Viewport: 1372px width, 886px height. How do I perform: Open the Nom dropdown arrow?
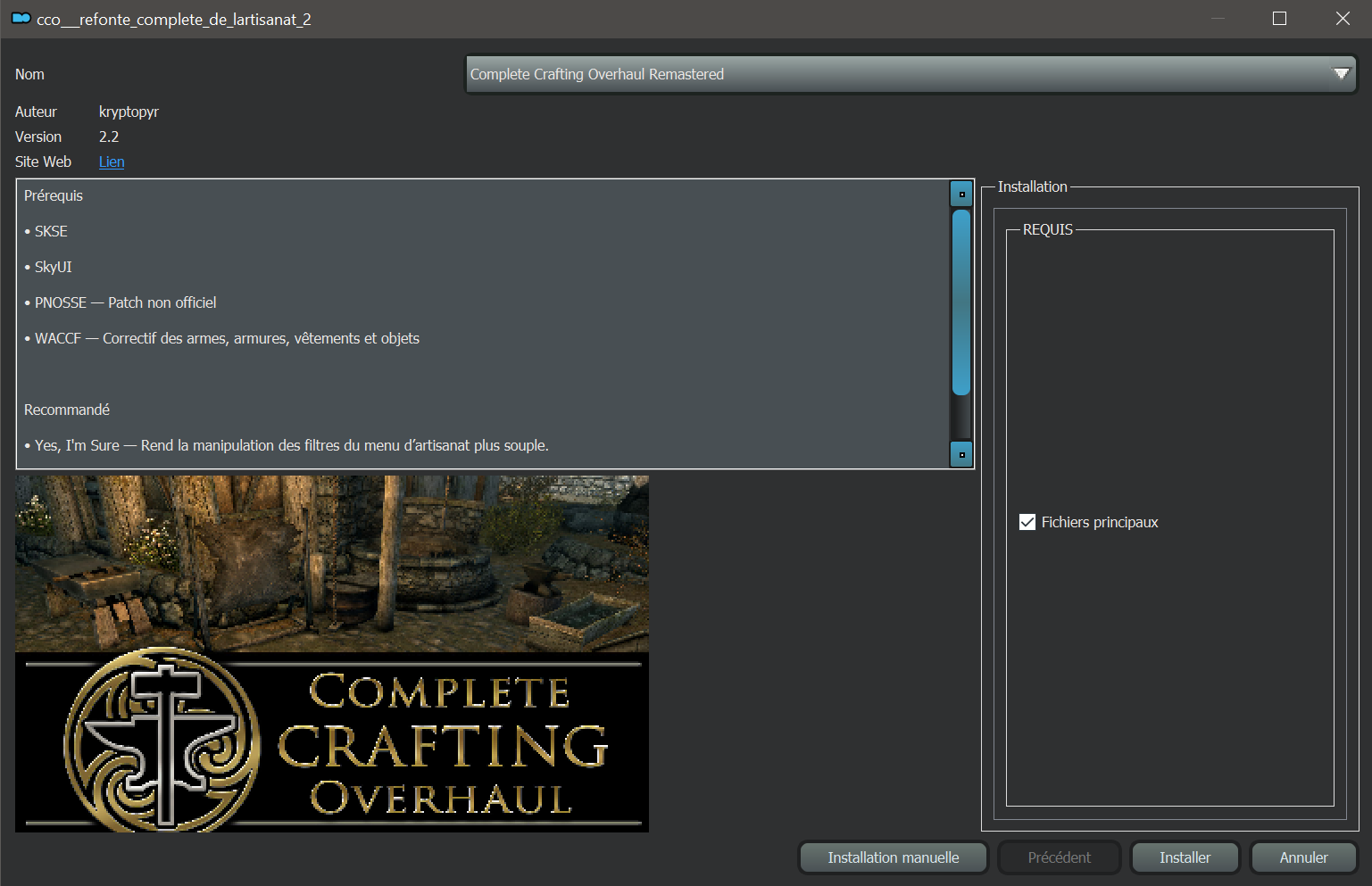pos(1341,74)
